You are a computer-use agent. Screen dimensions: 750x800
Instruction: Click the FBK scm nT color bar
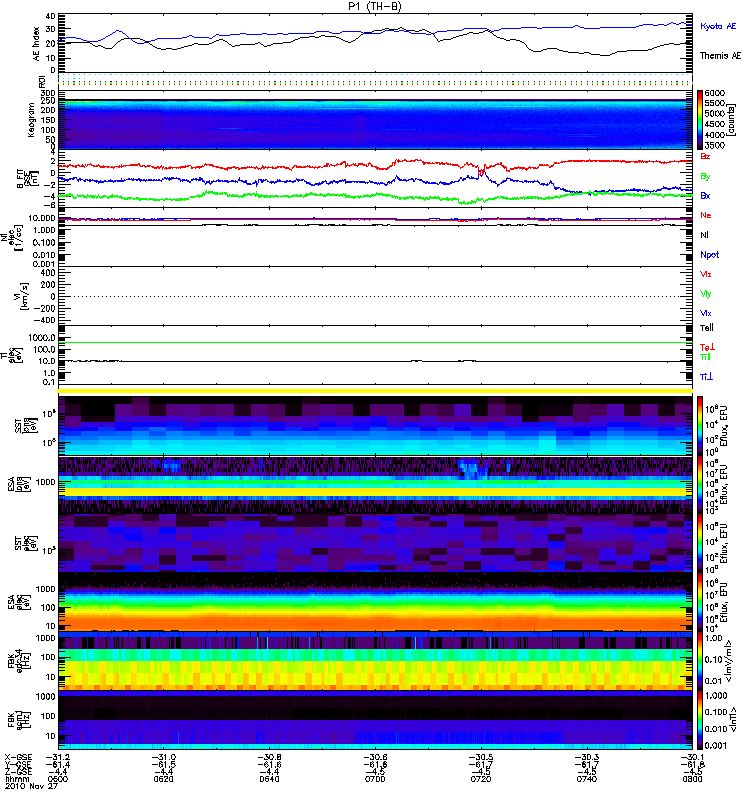[700, 720]
